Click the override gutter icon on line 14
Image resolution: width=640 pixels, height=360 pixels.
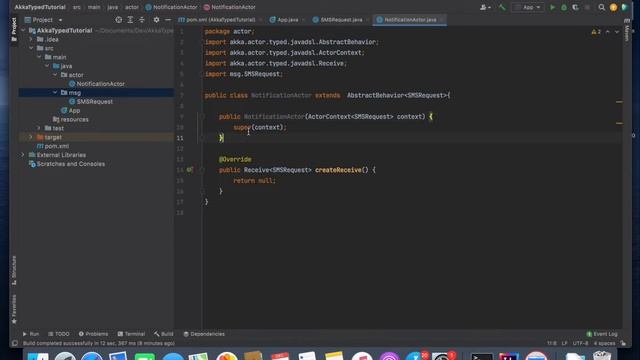[190, 170]
